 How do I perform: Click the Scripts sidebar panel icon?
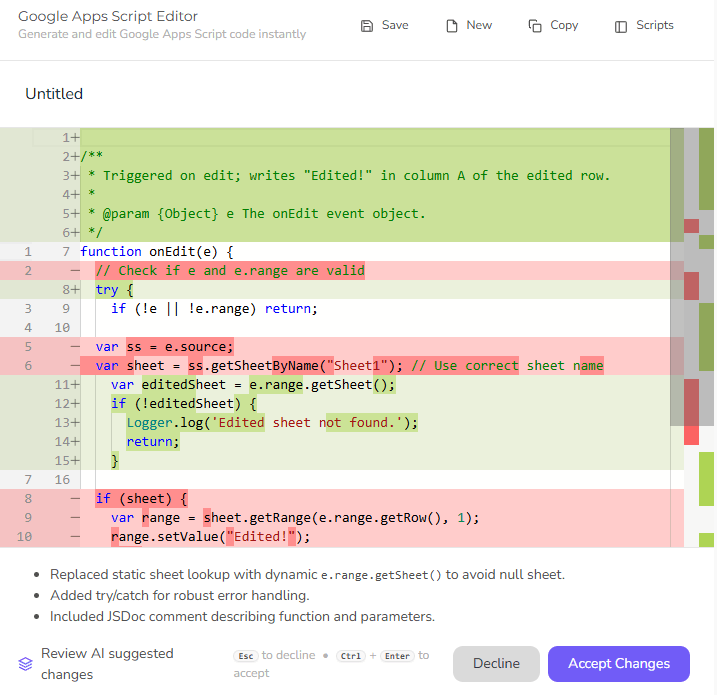[621, 27]
